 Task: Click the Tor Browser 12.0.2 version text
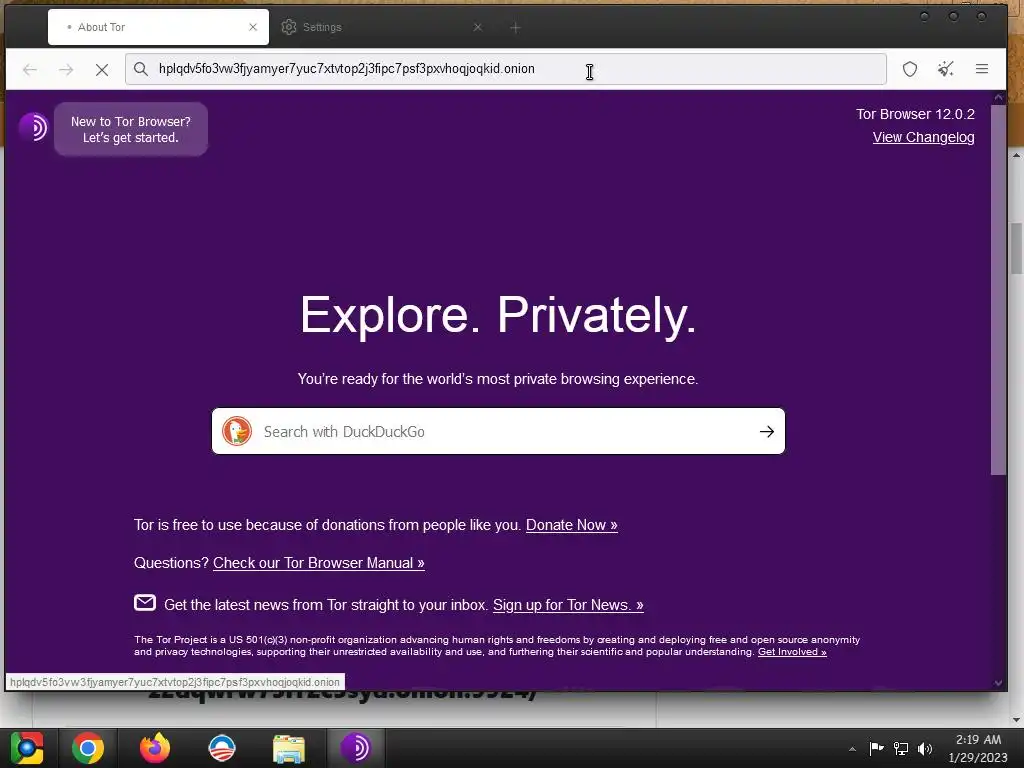tap(915, 114)
